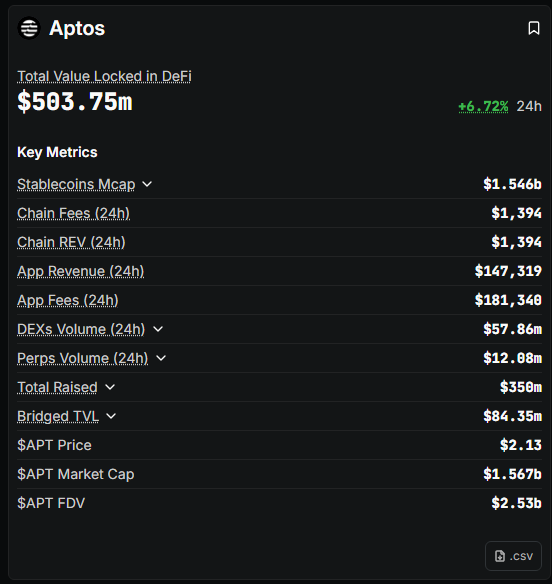Click the Key Metrics heading

57,152
